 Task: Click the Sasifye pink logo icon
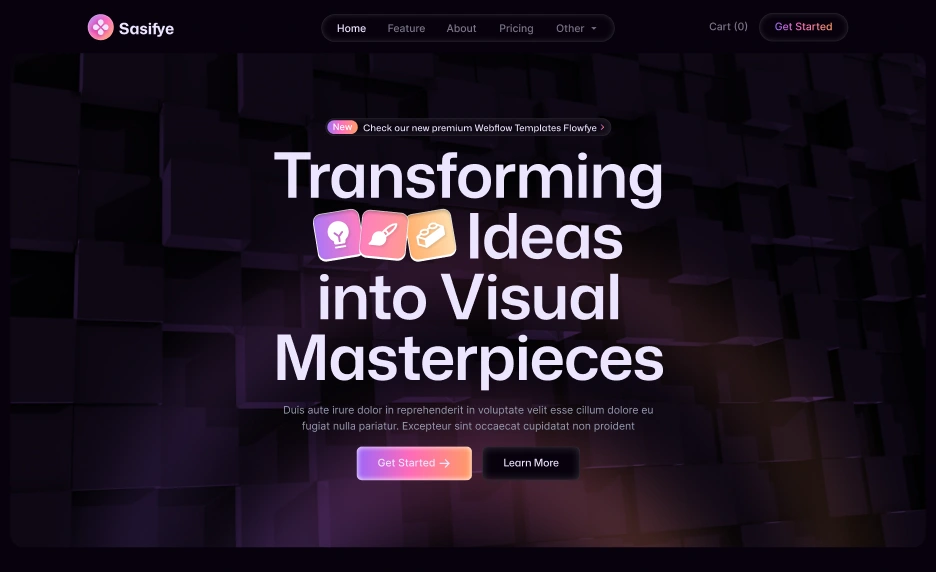[x=100, y=27]
